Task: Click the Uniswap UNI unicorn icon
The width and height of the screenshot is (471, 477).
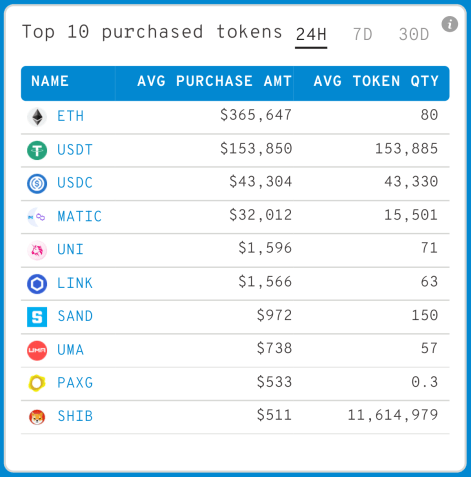Action: tap(37, 250)
